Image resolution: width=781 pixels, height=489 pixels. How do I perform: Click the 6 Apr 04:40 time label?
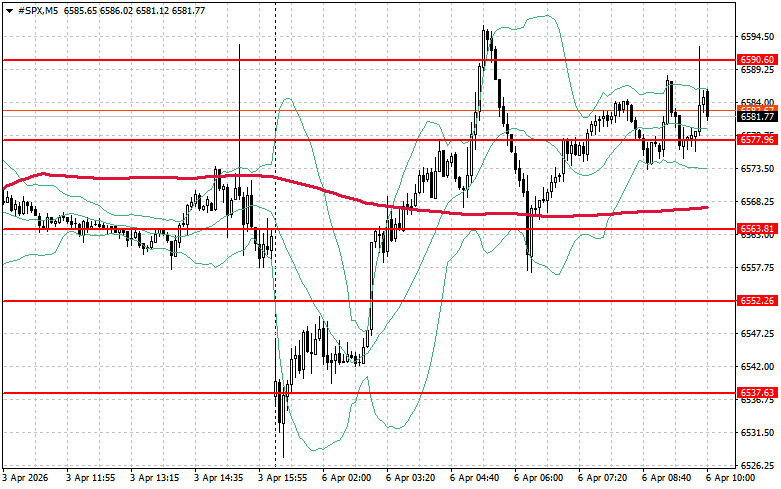click(x=475, y=479)
